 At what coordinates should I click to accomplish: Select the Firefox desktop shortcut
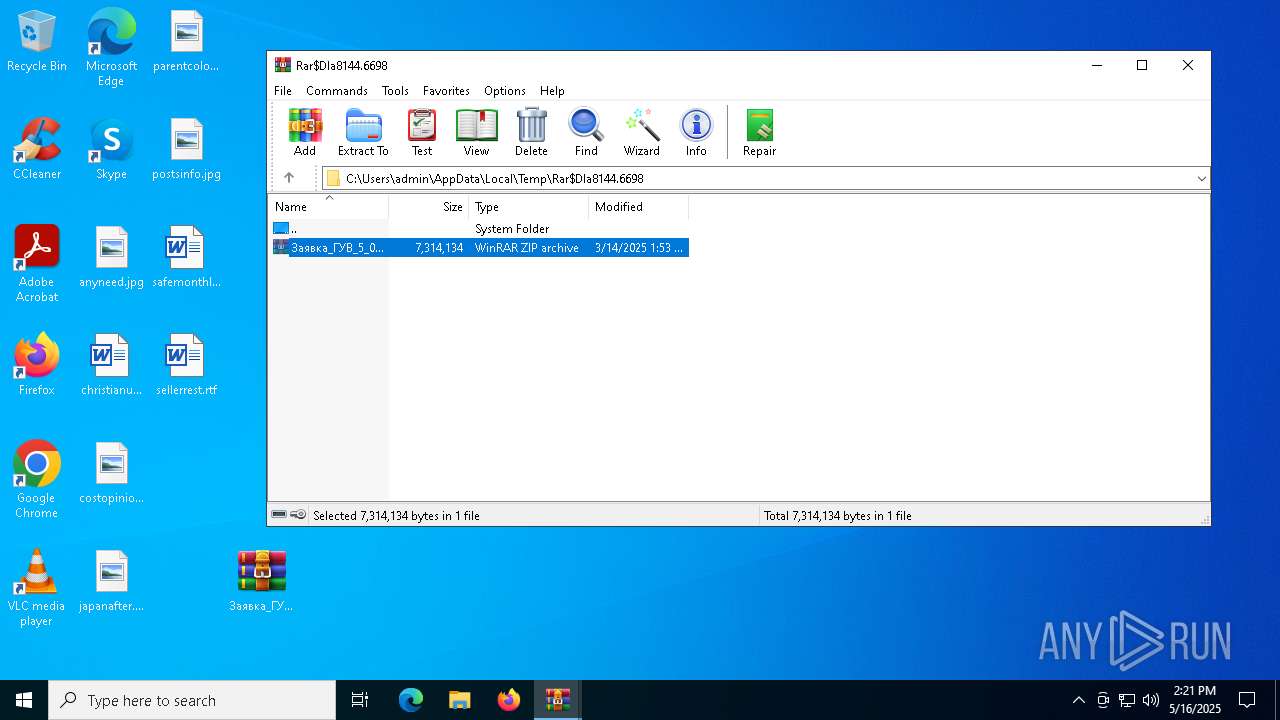point(37,365)
